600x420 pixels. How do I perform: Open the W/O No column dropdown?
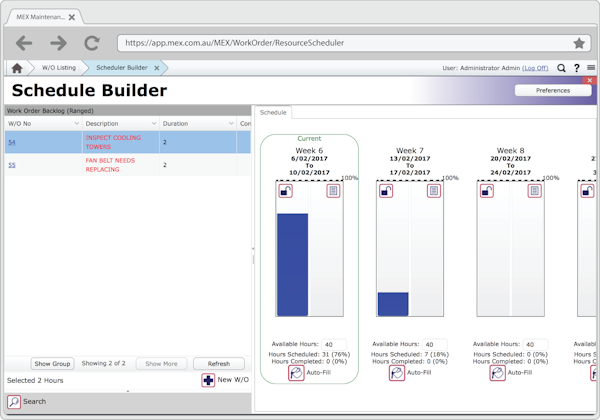click(x=77, y=123)
